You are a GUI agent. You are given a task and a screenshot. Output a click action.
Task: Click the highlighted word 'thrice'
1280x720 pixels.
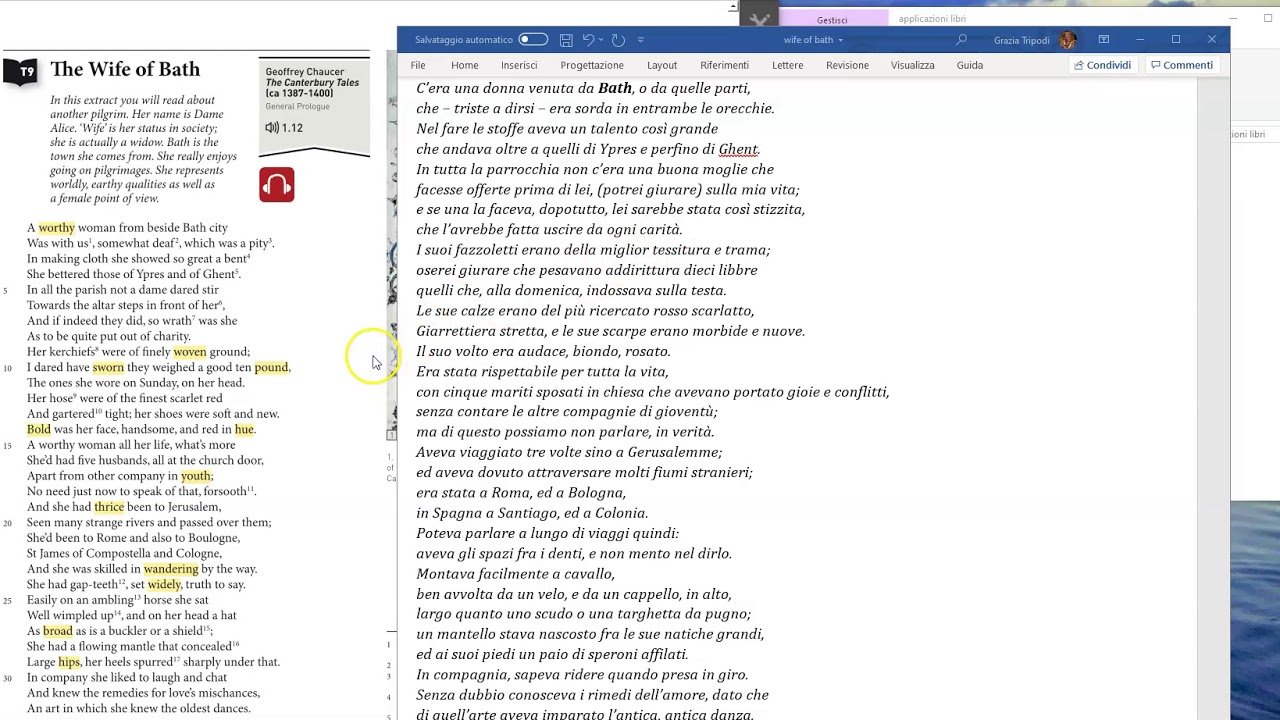(109, 507)
